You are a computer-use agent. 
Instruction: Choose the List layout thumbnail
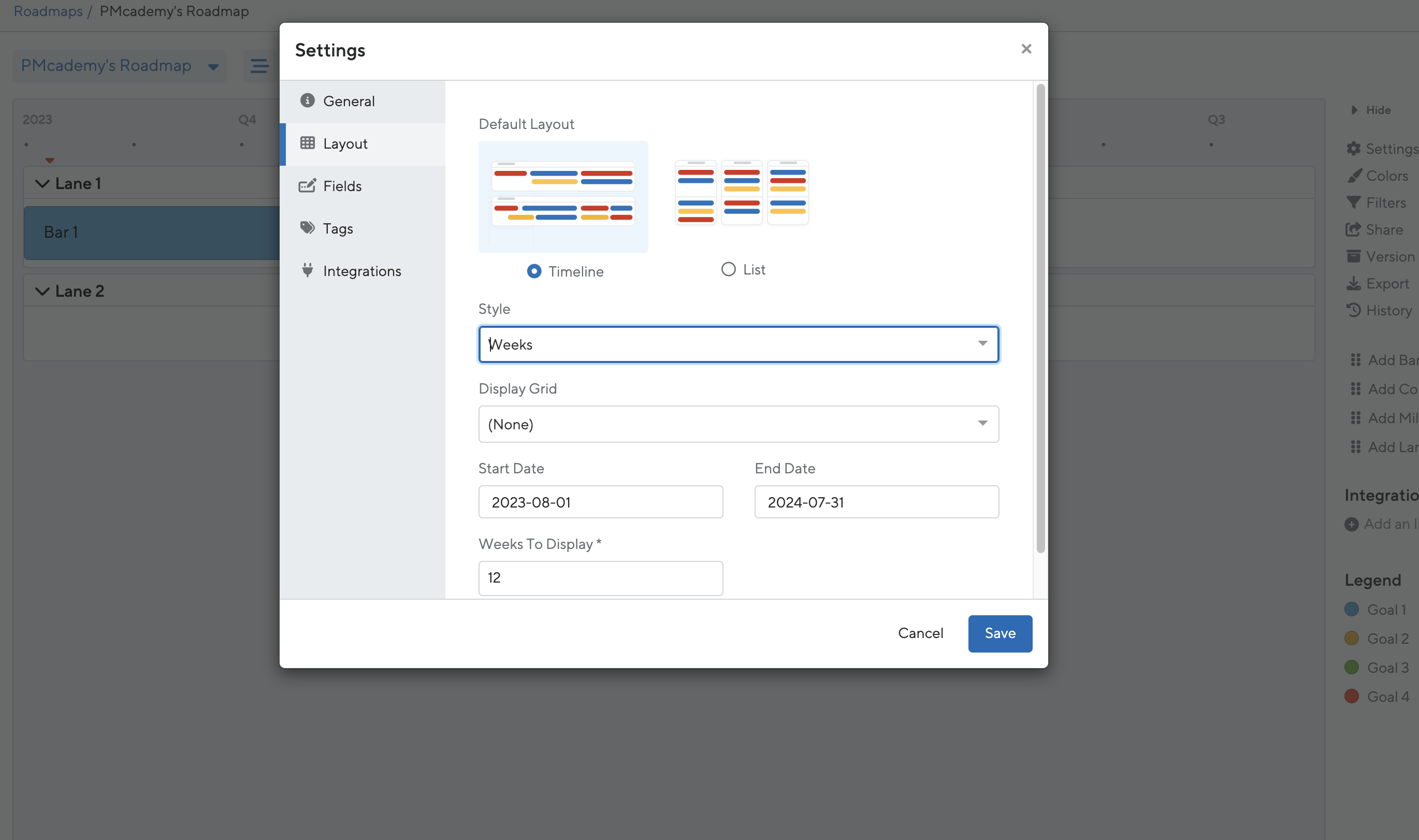coord(742,193)
